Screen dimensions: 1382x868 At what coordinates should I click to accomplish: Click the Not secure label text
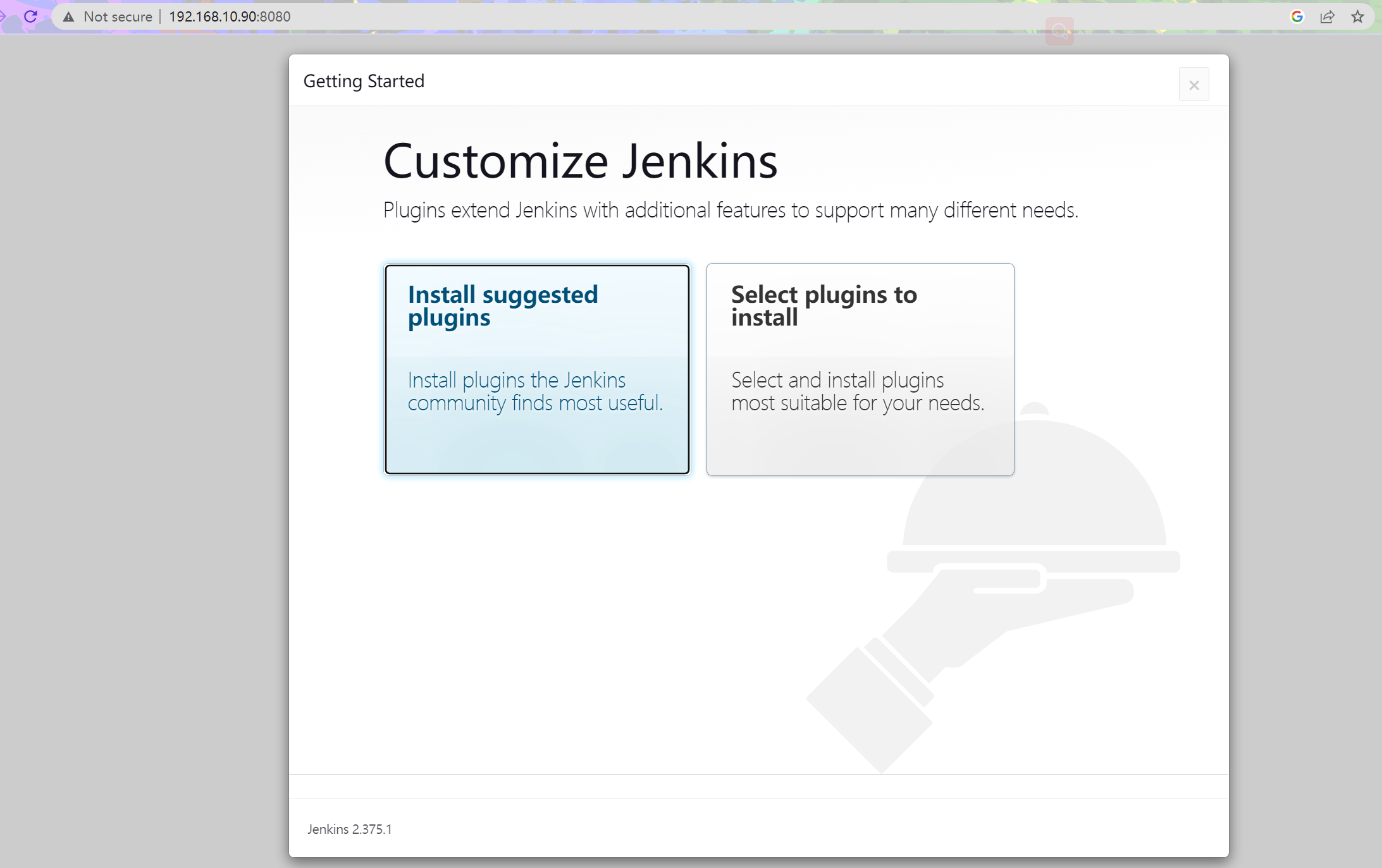[x=118, y=16]
